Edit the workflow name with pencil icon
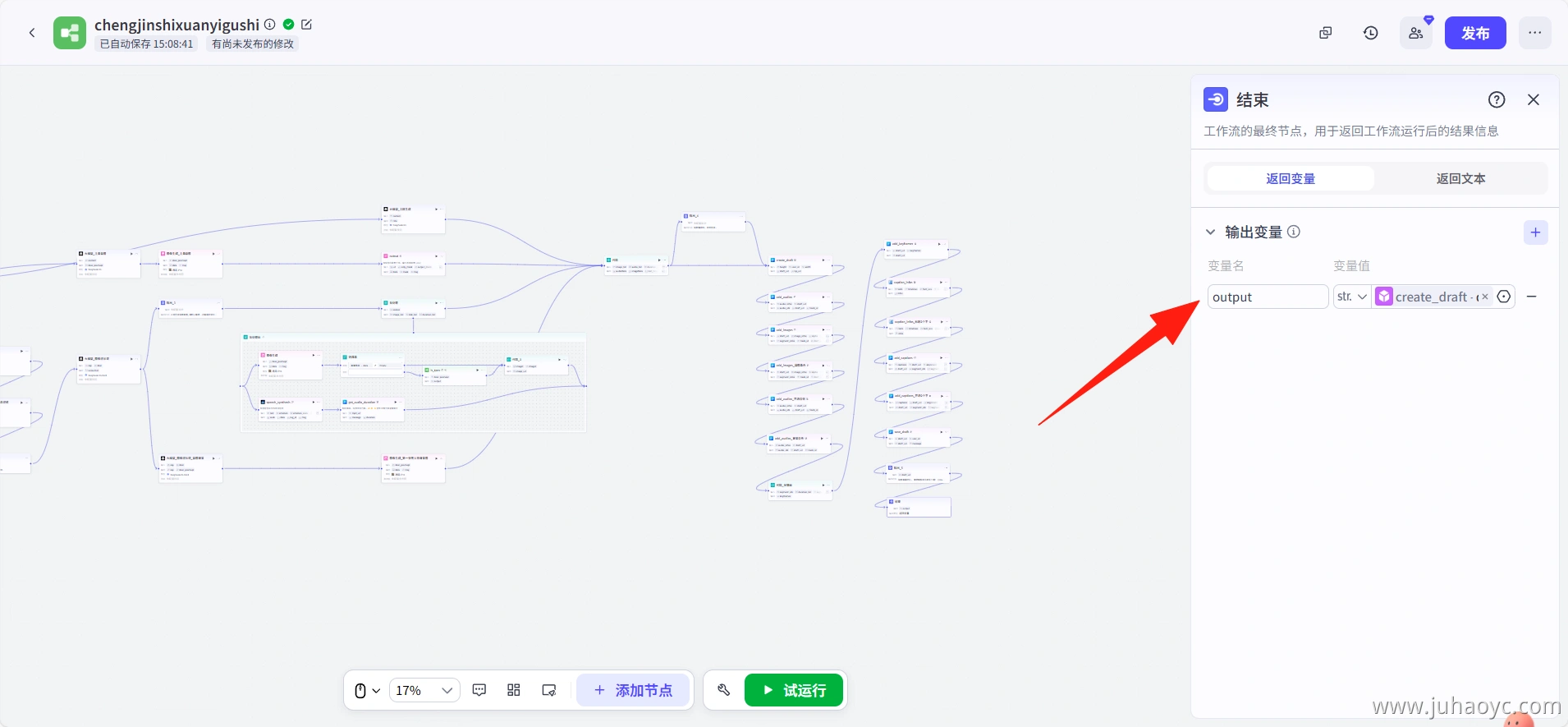This screenshot has height=727, width=1568. click(x=307, y=25)
